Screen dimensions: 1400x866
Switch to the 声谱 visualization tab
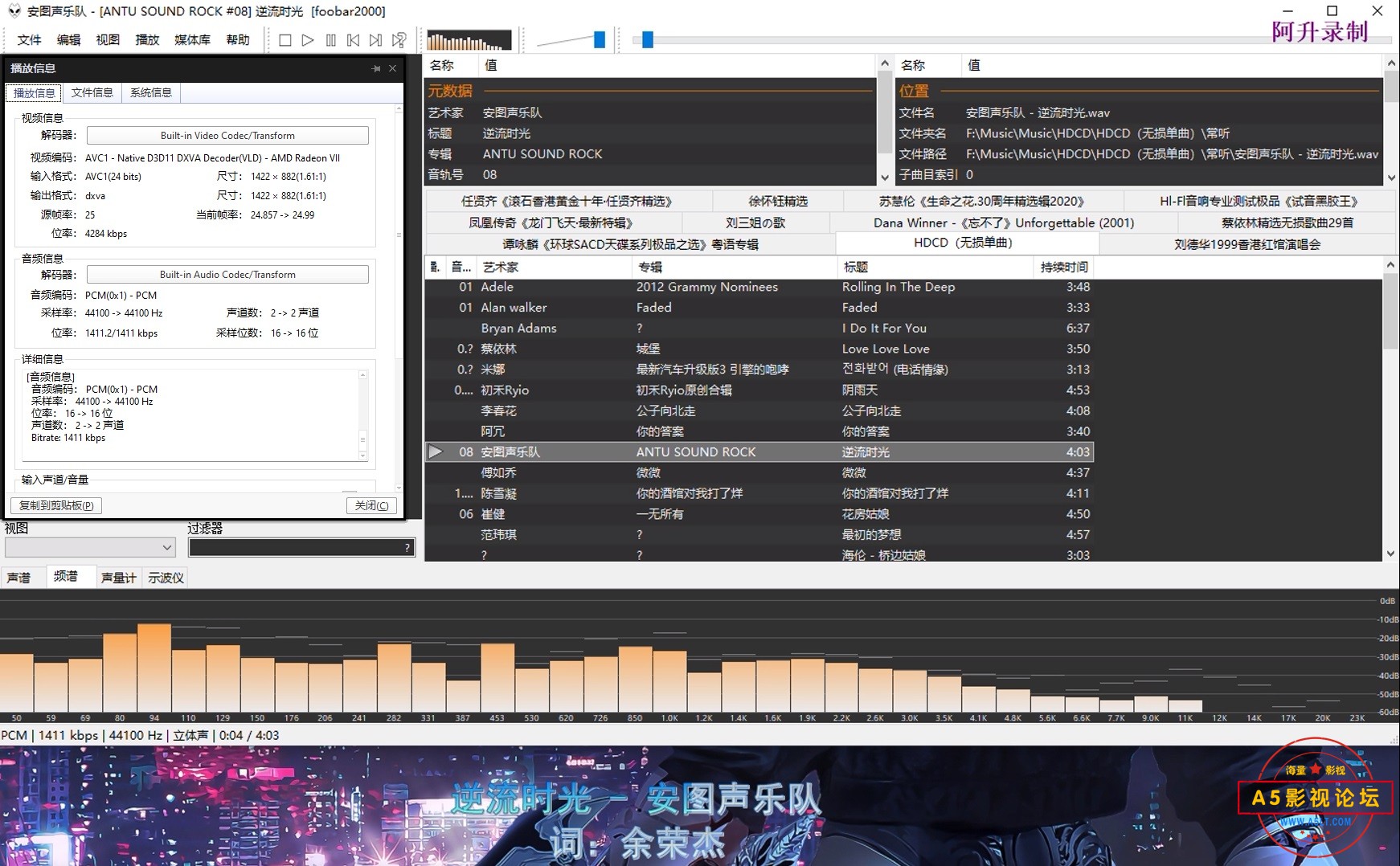pos(18,578)
